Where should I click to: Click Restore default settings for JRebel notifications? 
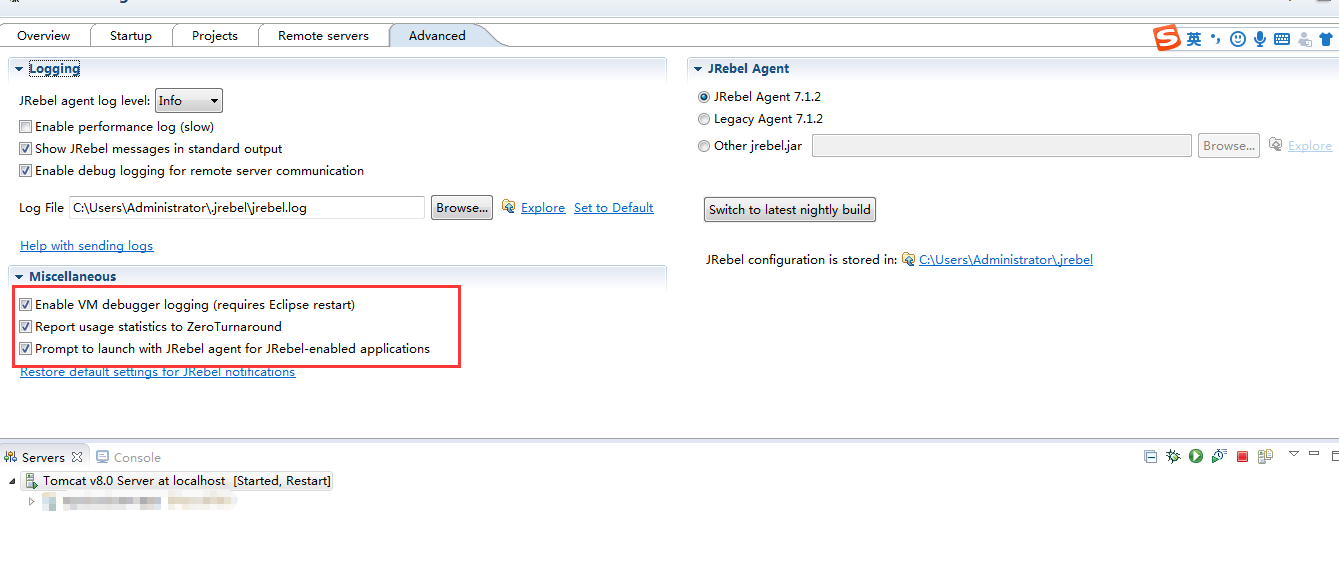[158, 372]
